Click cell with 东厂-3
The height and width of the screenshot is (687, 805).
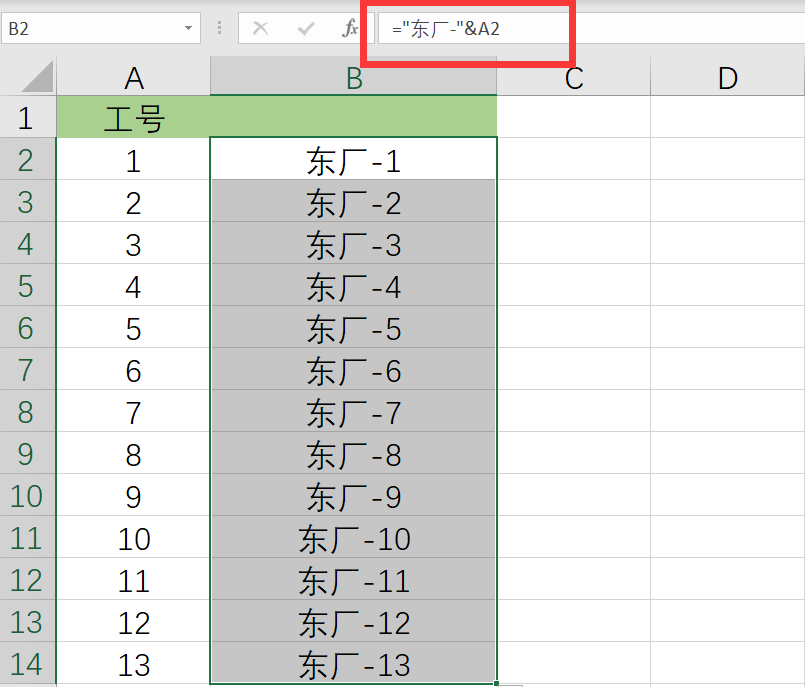tap(354, 243)
